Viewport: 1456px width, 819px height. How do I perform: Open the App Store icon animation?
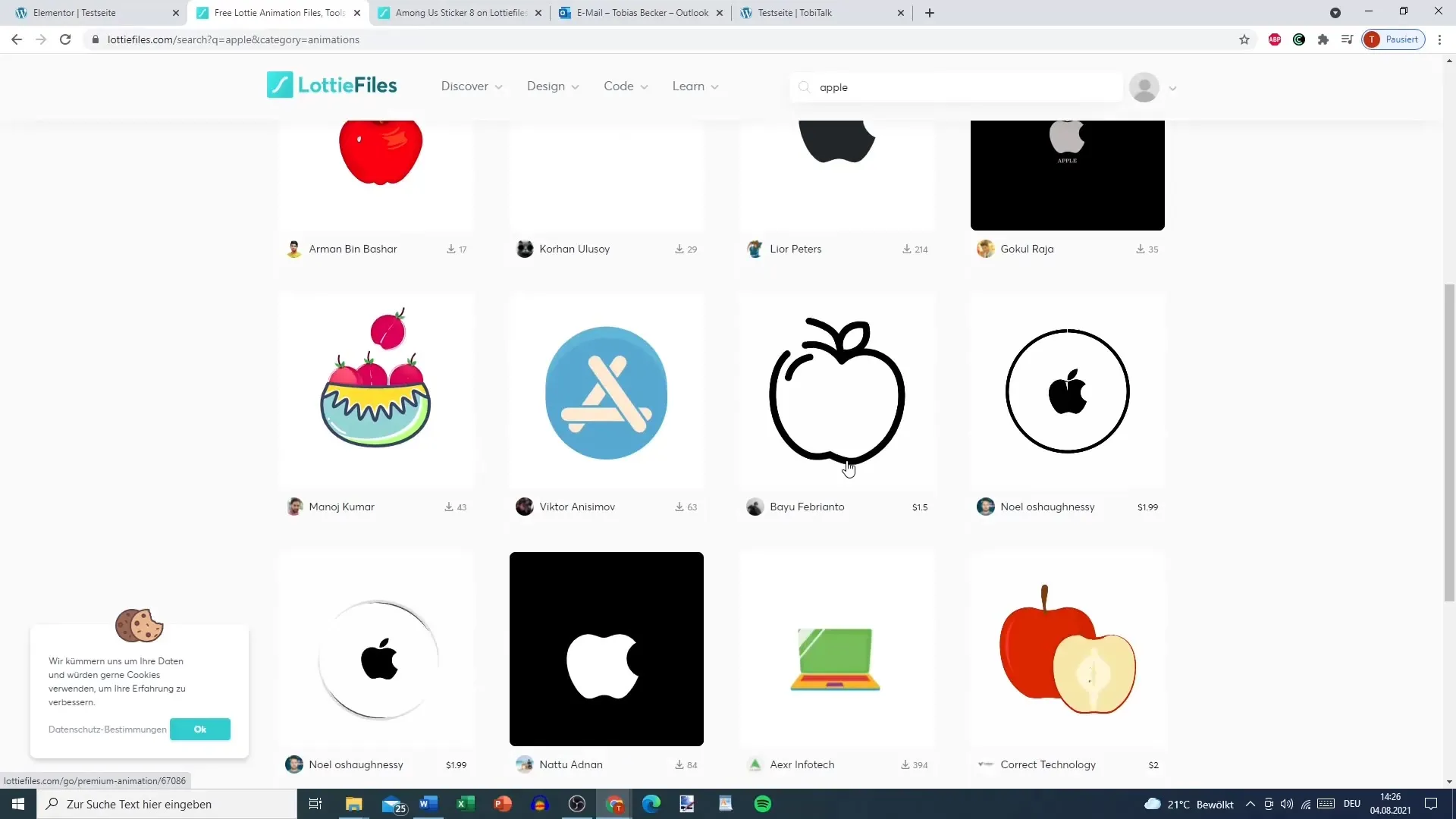pyautogui.click(x=607, y=391)
